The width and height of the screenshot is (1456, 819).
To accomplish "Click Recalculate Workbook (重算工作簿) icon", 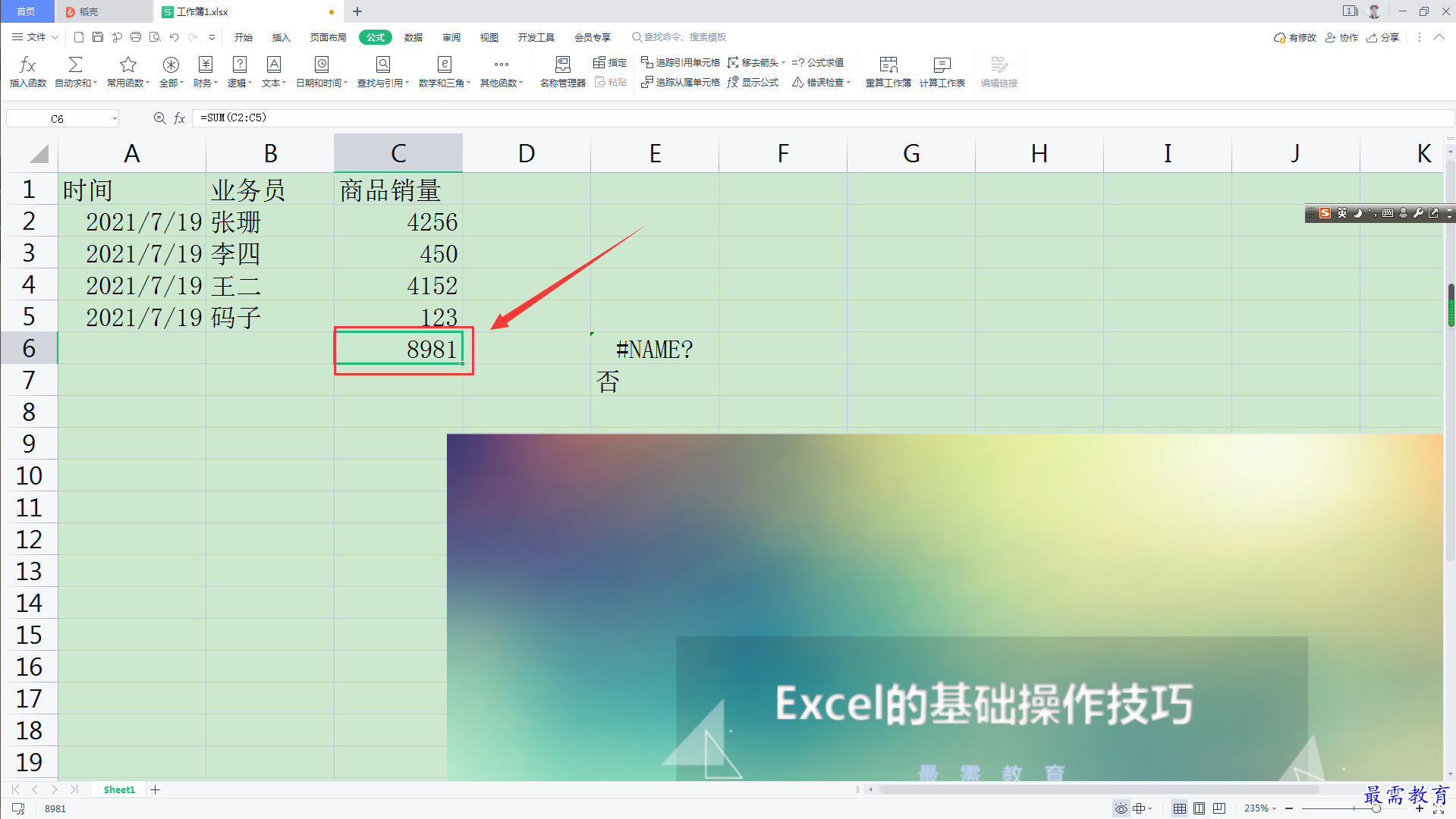I will click(888, 65).
